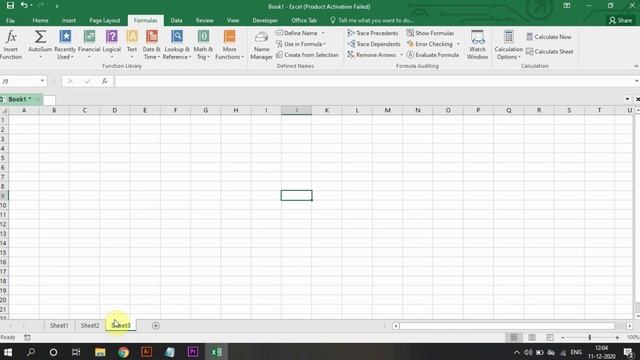Select the Book1 document tab
Viewport: 640px width, 360px height.
click(19, 99)
